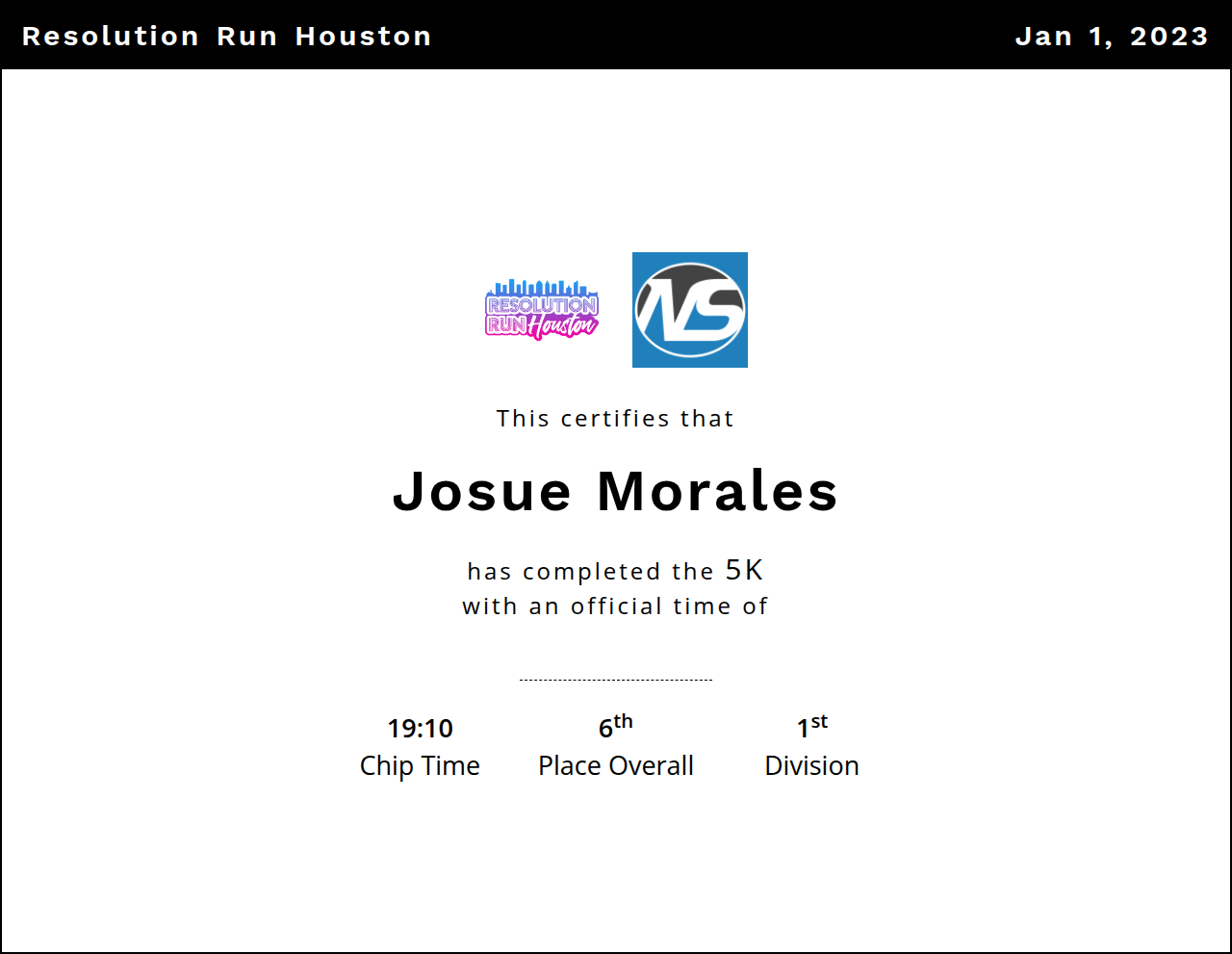Click the Jan 1, 2023 date
Viewport: 1232px width, 954px height.
point(1111,37)
